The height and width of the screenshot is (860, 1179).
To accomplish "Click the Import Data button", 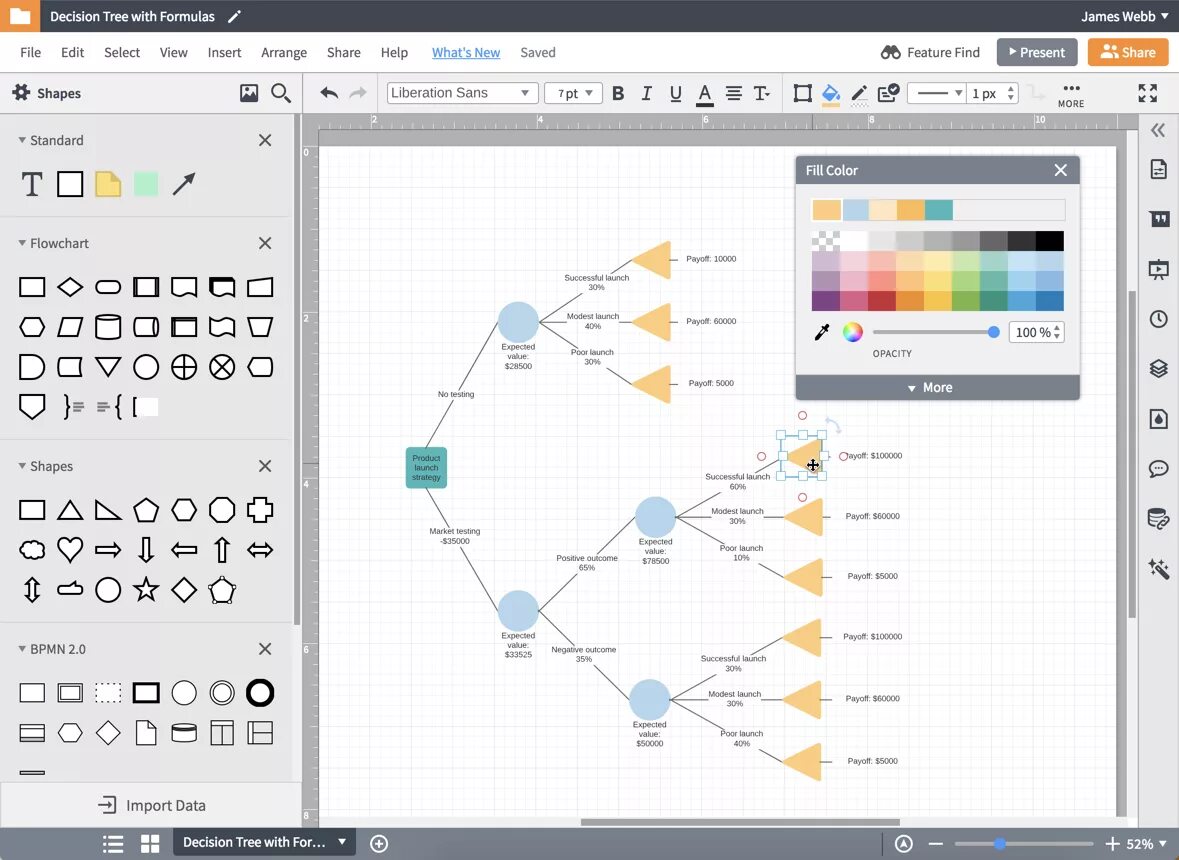I will (151, 805).
